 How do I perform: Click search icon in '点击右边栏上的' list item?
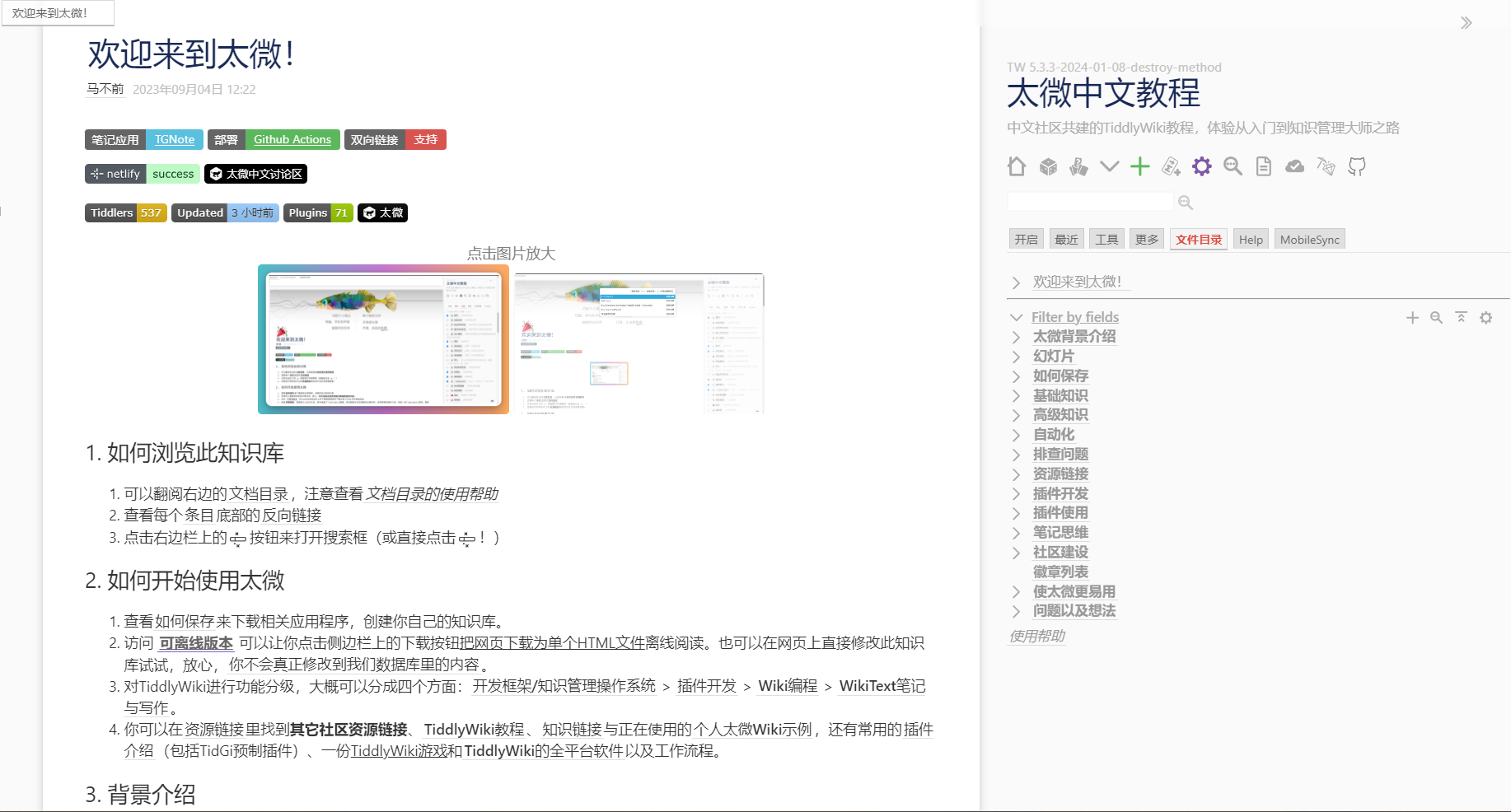(x=238, y=539)
